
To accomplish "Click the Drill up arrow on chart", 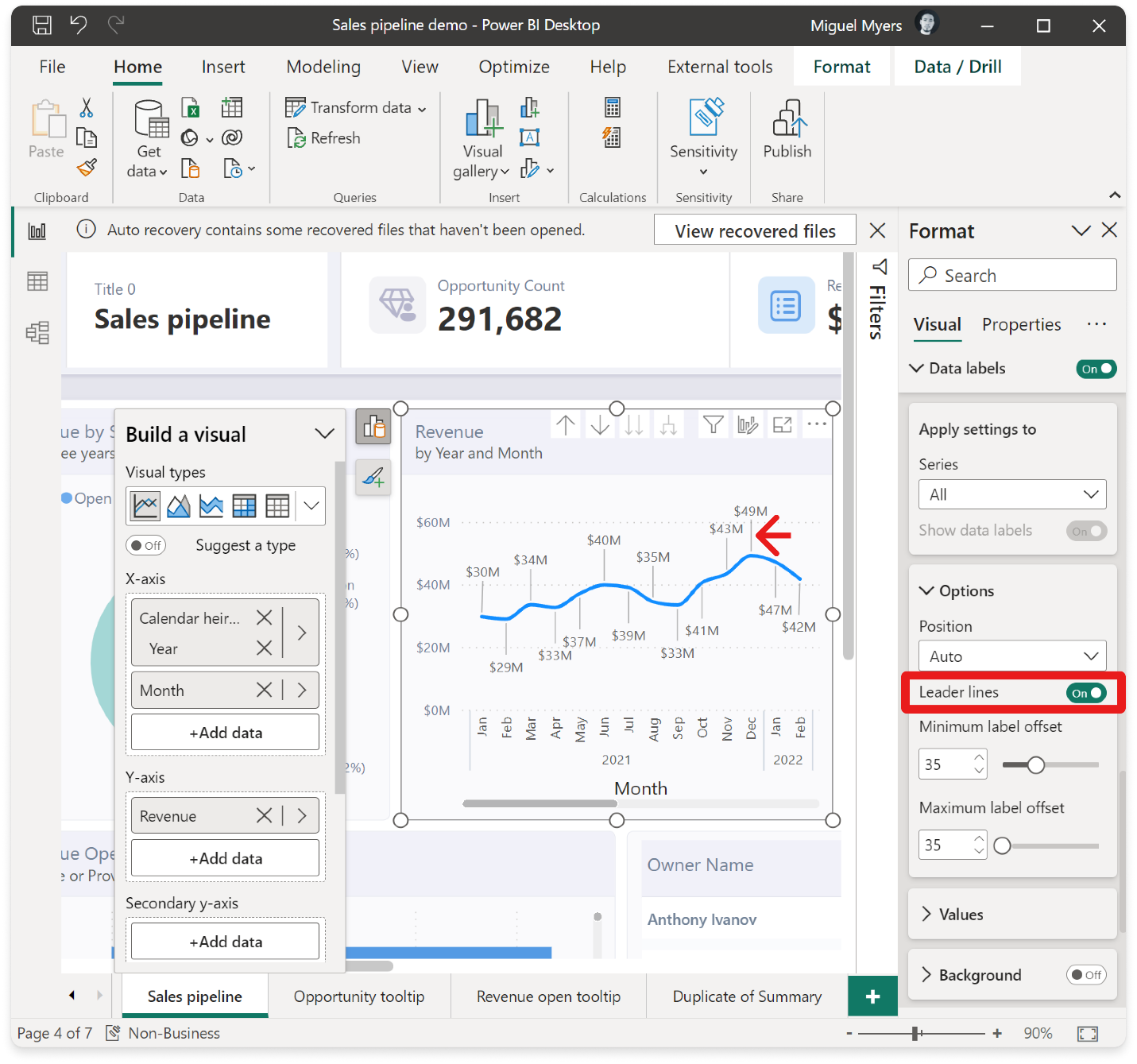I will [x=566, y=426].
